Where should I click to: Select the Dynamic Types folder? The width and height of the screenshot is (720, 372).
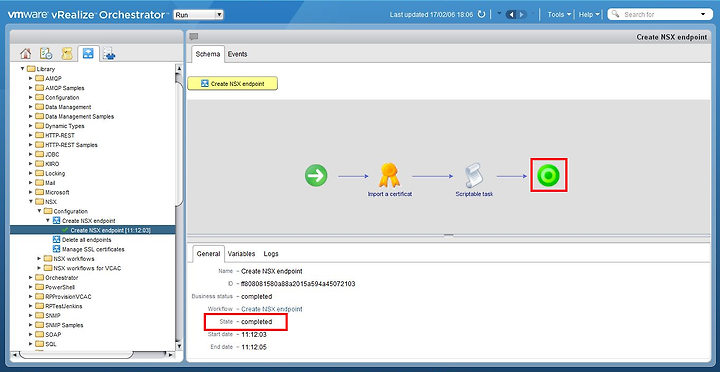pyautogui.click(x=65, y=126)
